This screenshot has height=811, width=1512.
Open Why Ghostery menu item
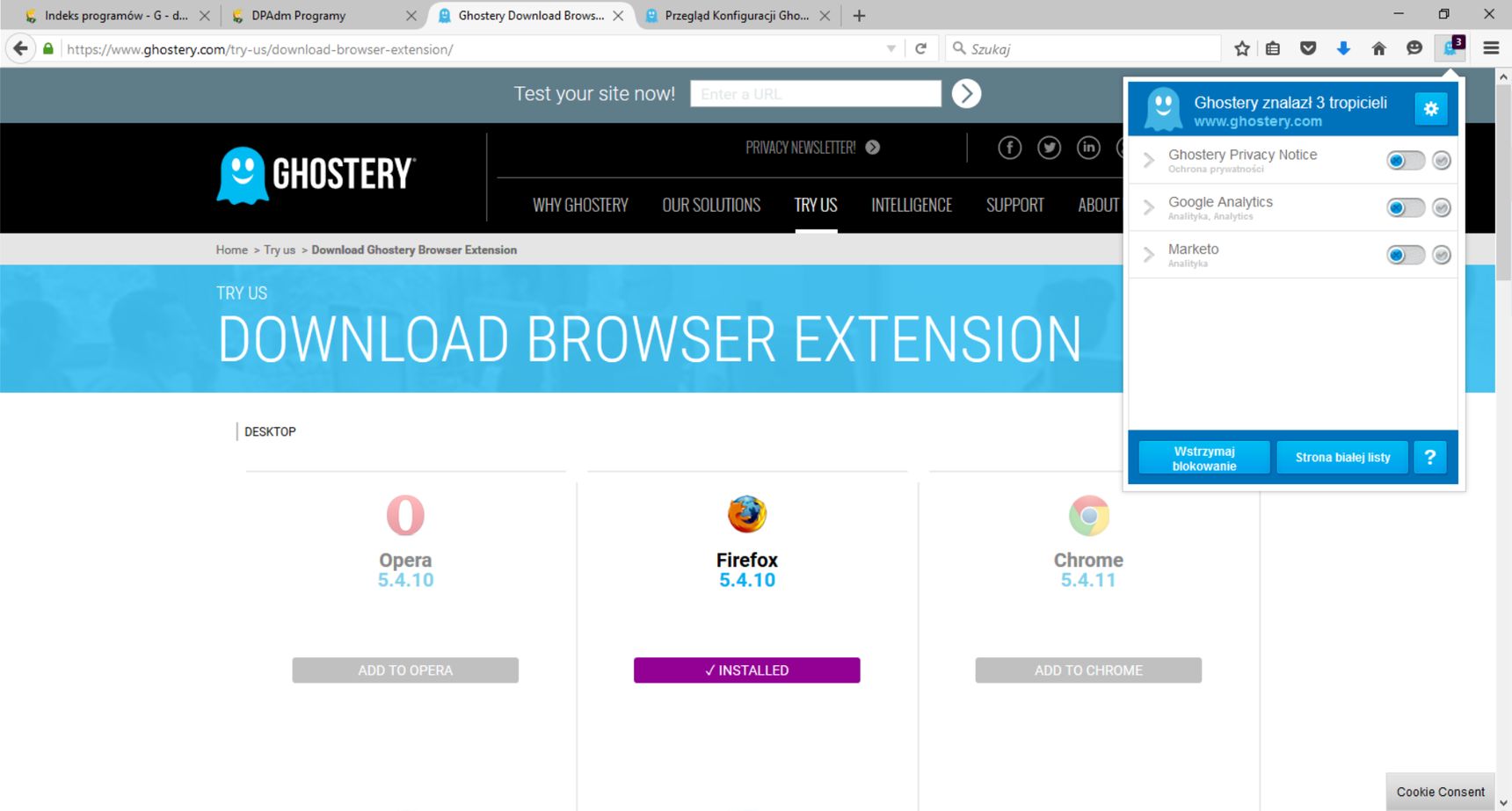point(580,205)
